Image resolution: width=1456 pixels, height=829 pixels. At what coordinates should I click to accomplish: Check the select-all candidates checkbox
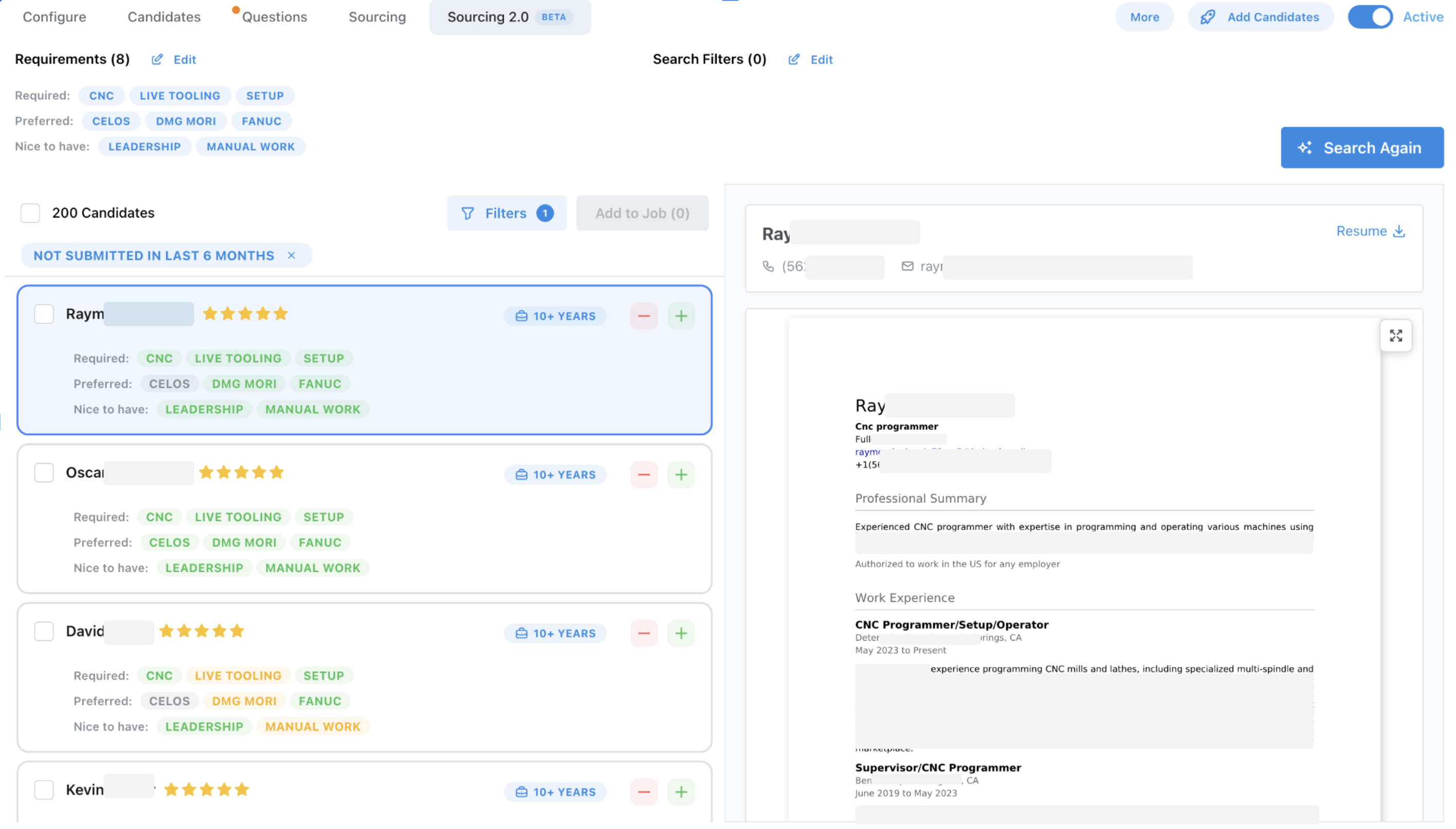pyautogui.click(x=30, y=212)
